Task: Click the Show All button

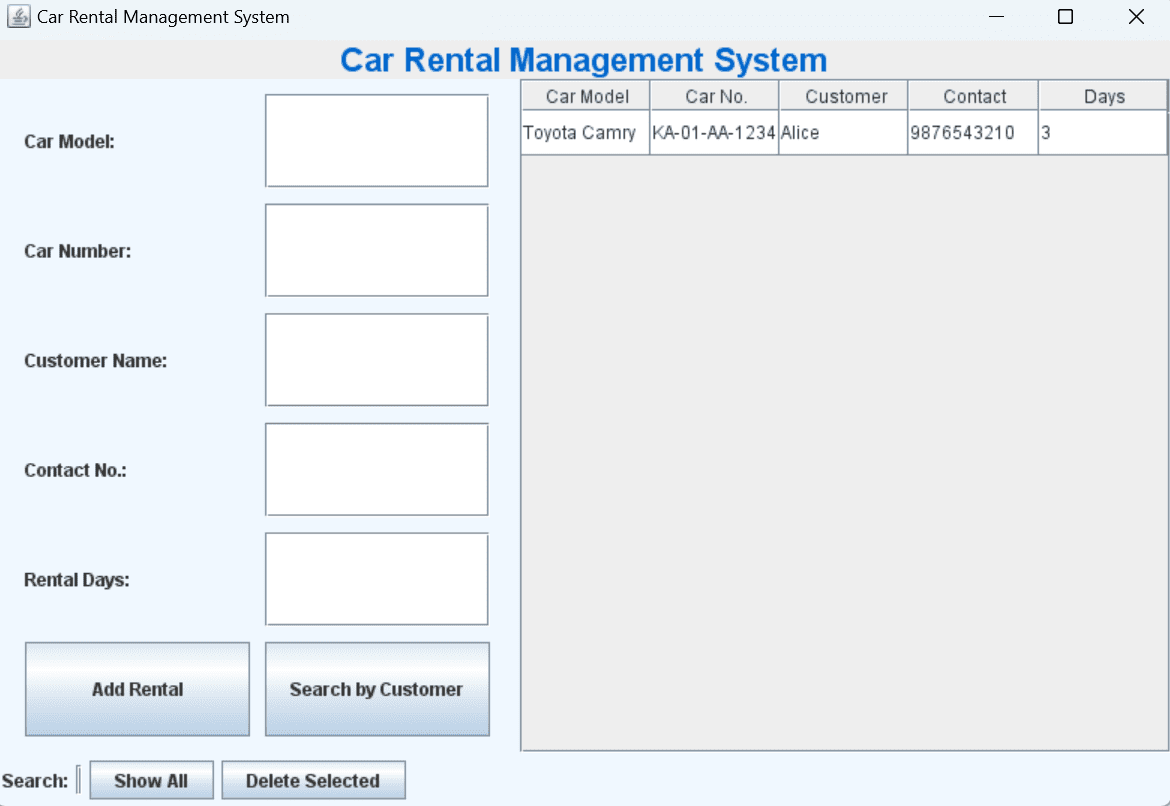Action: point(151,780)
